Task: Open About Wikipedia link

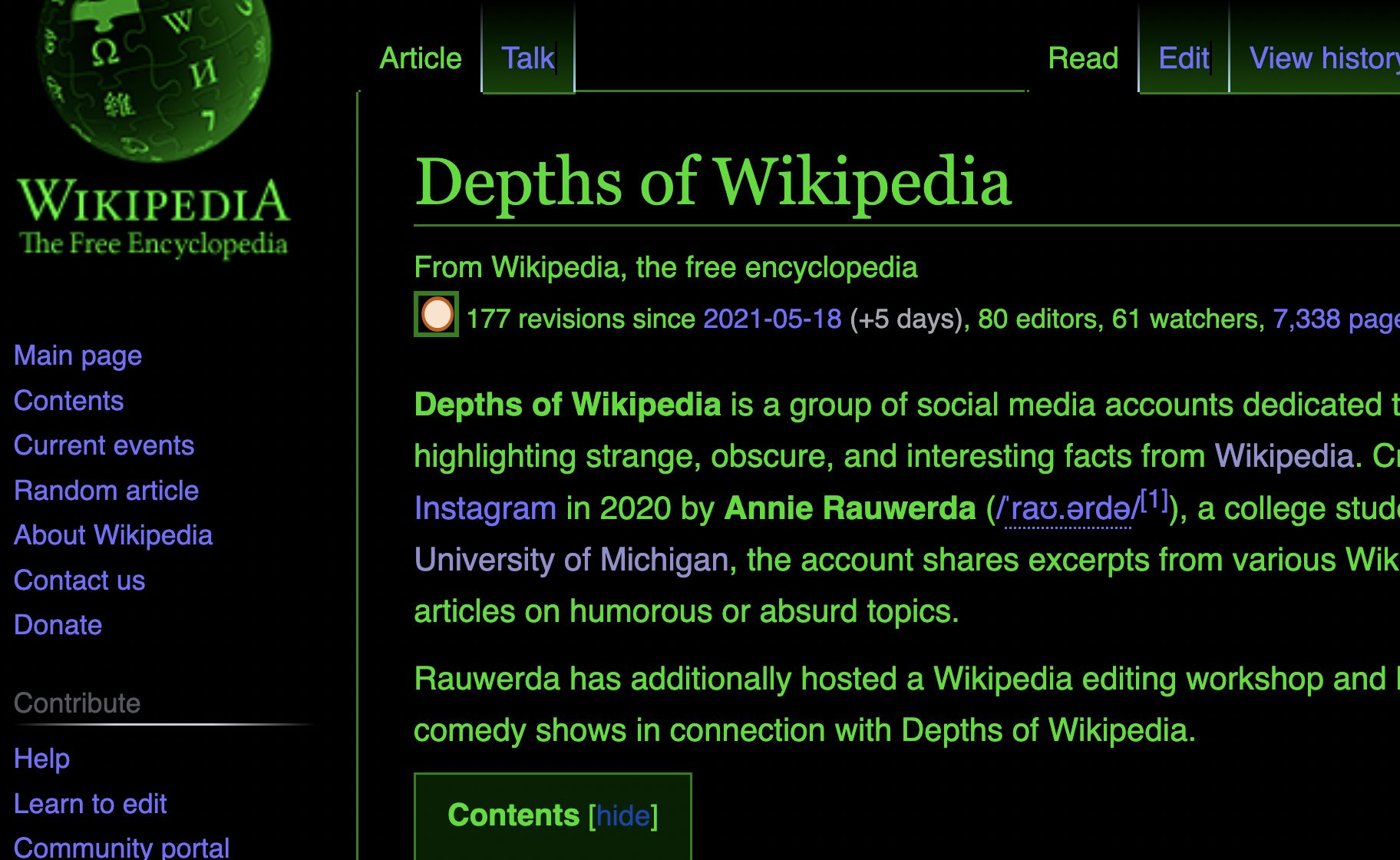Action: point(114,535)
